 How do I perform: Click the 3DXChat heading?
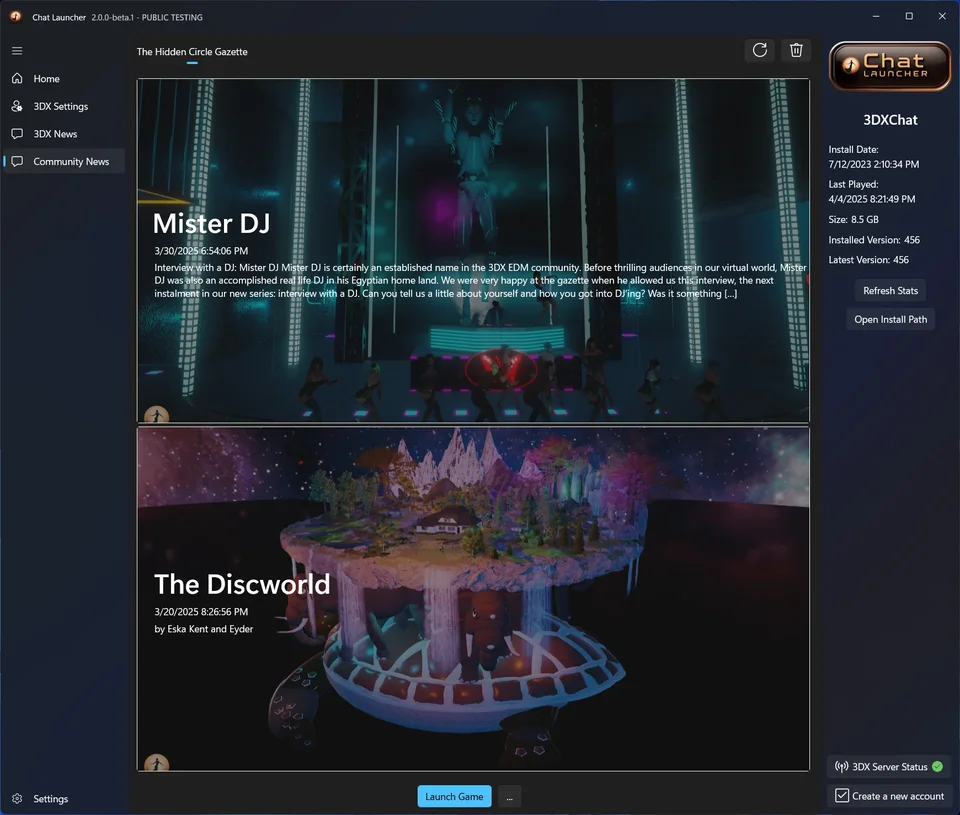[890, 120]
